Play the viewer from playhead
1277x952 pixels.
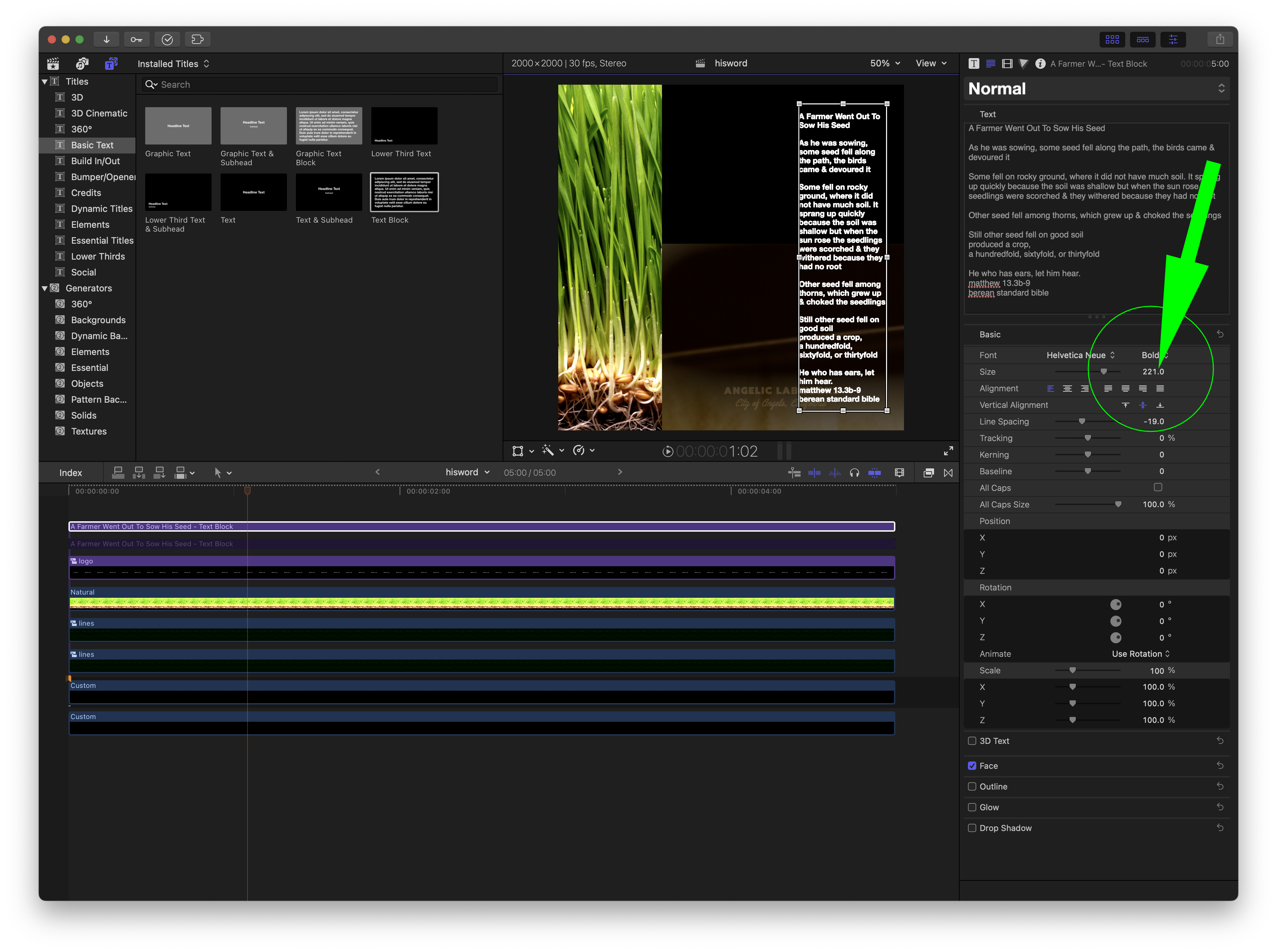click(x=667, y=451)
